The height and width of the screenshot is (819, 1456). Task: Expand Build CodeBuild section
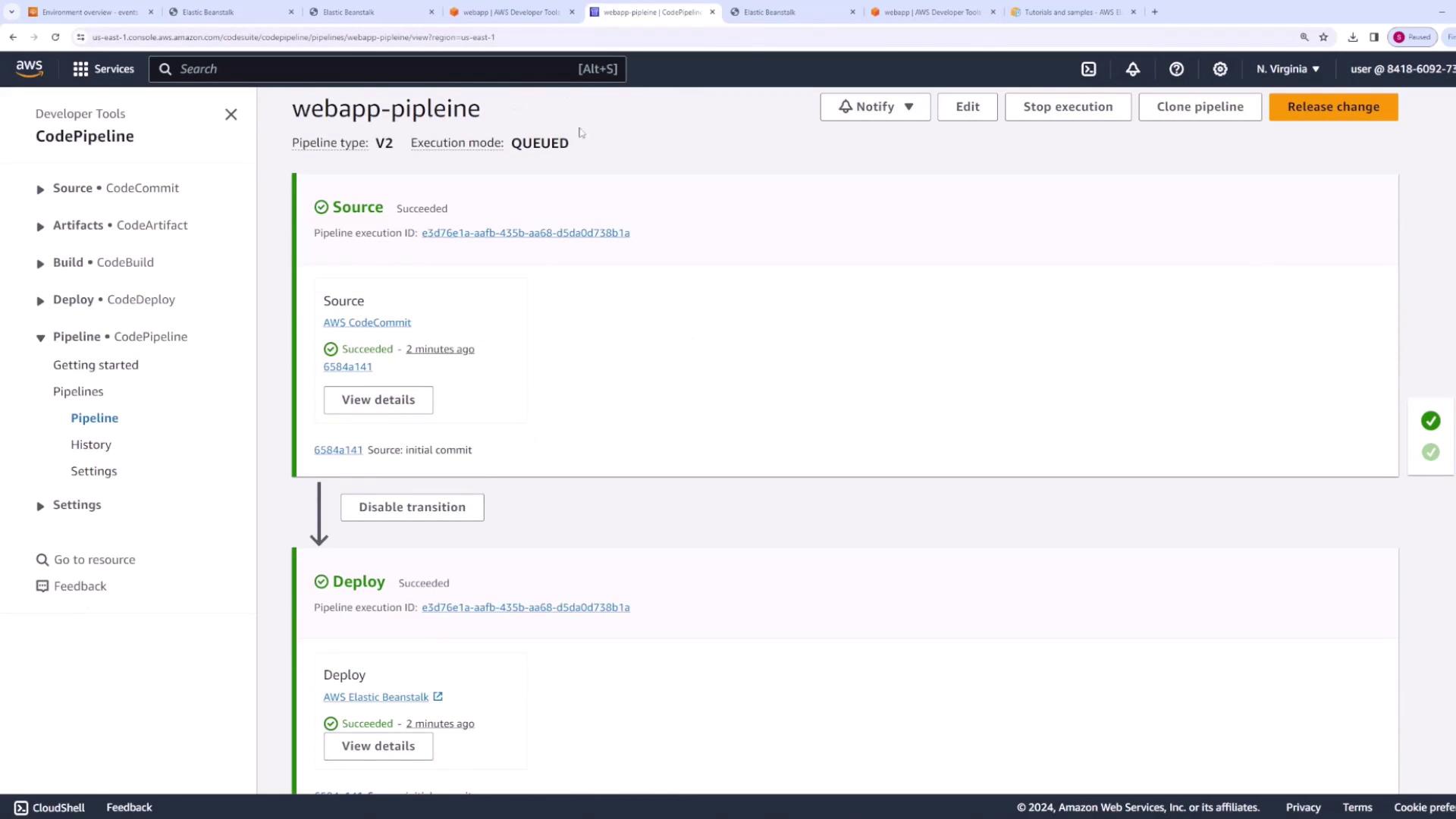40,263
